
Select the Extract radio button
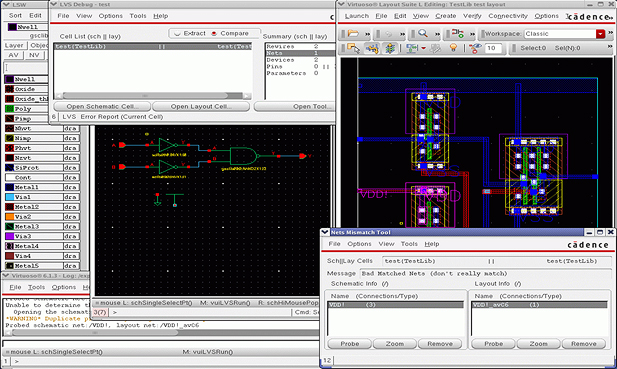177,33
